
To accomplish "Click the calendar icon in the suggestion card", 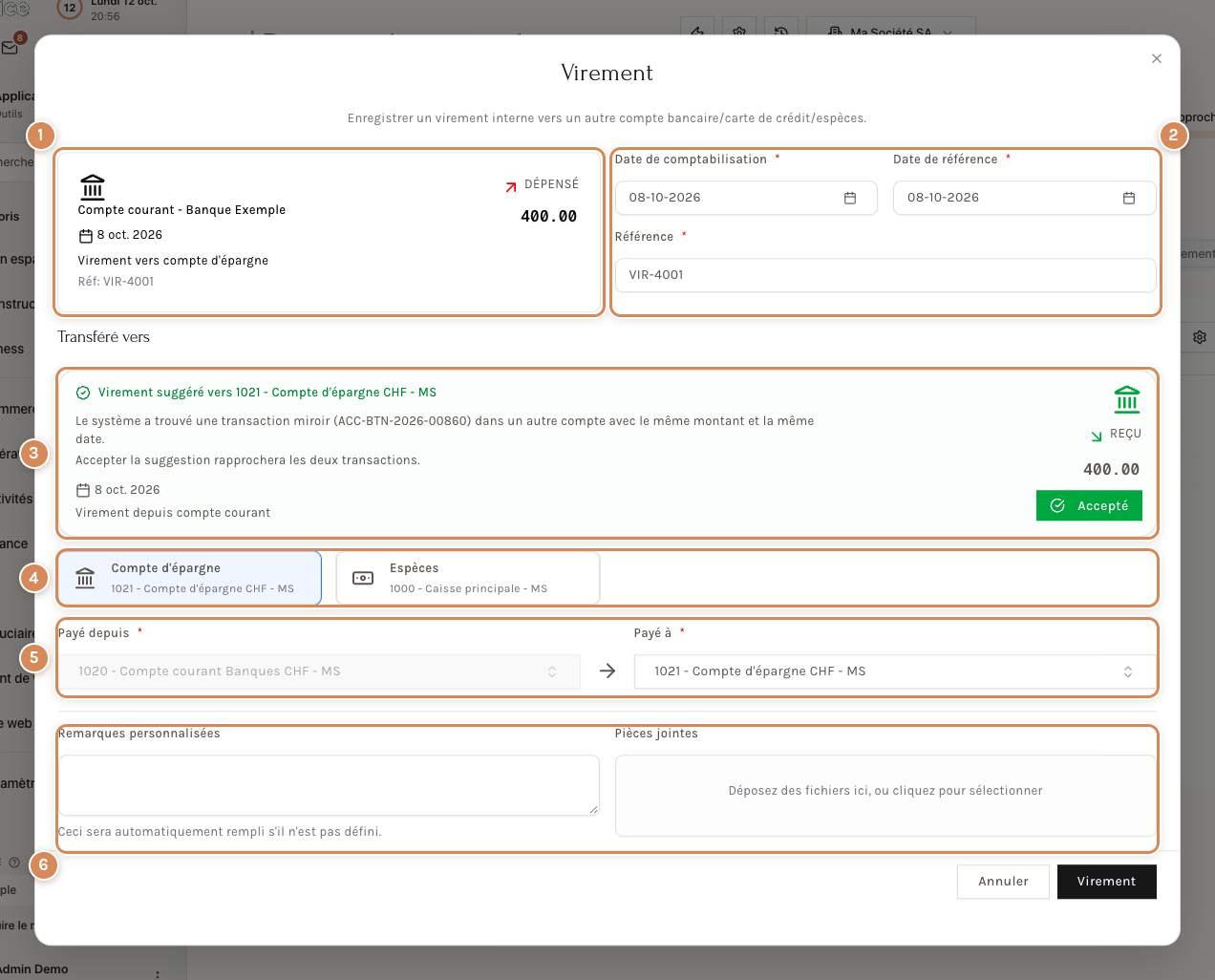I will tap(83, 490).
